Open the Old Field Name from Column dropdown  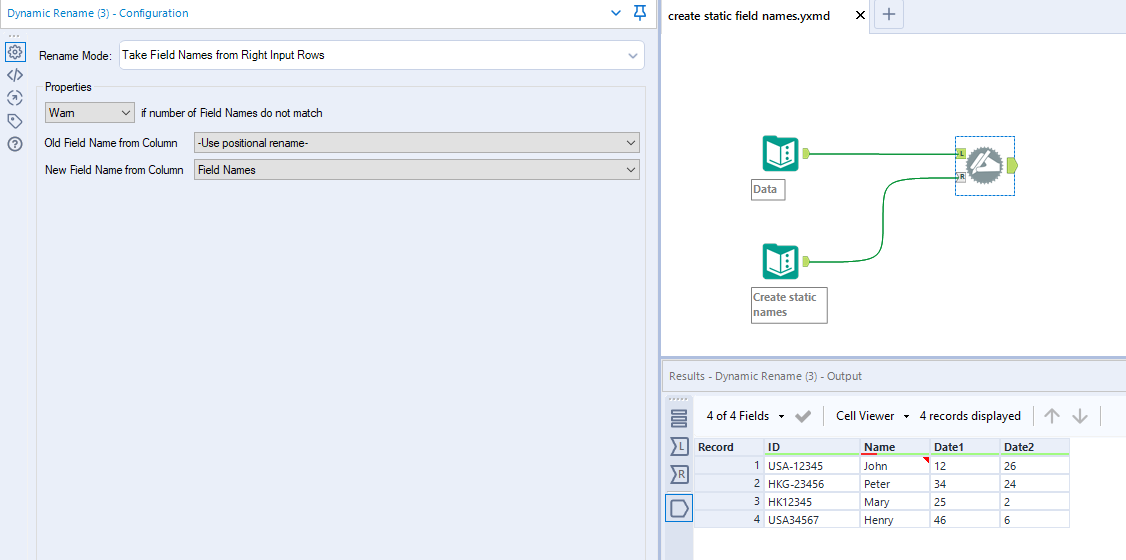417,143
